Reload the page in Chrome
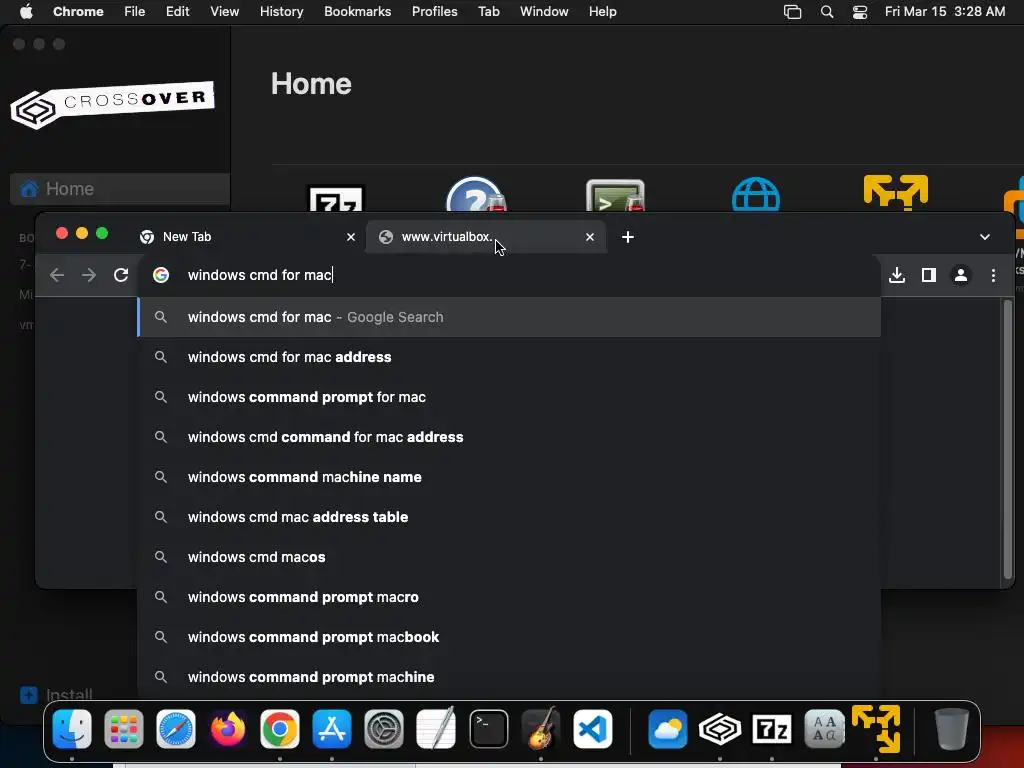 pos(121,275)
